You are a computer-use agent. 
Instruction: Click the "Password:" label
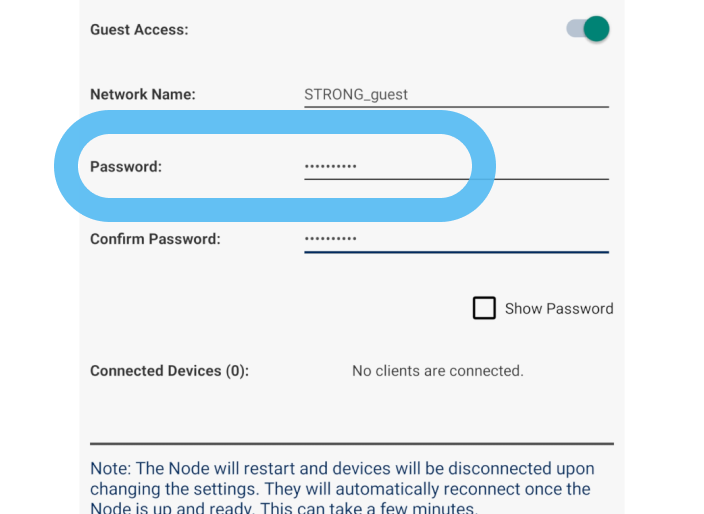(x=126, y=167)
